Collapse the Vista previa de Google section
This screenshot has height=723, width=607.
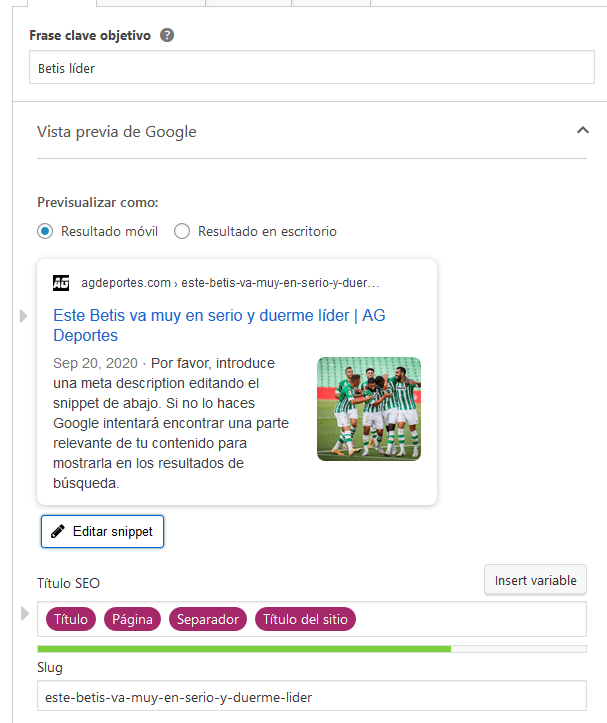(583, 130)
